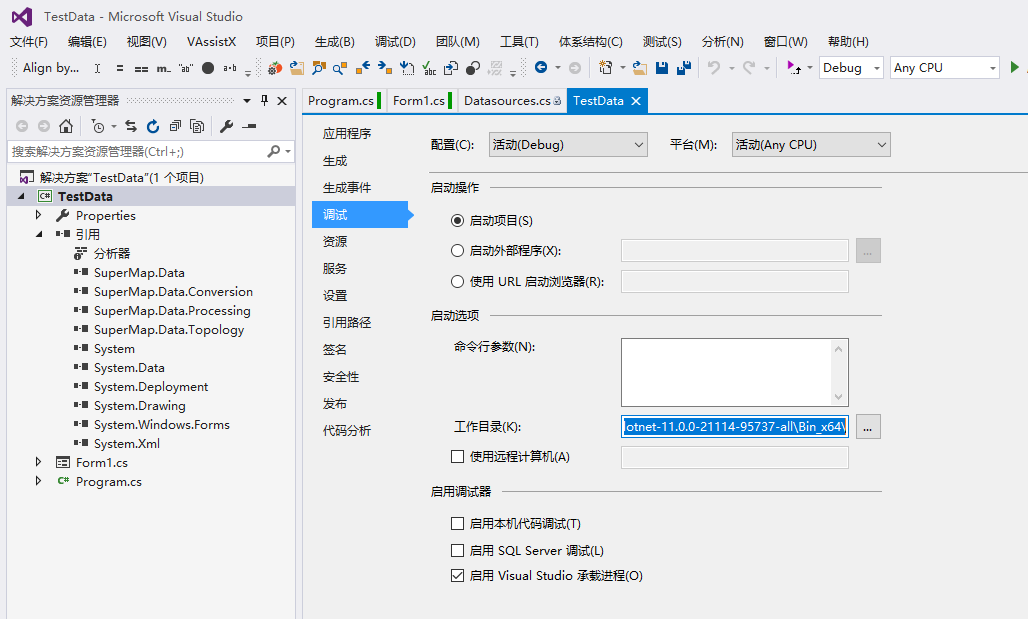Click the Home icon in Solution Explorer
The width and height of the screenshot is (1028, 619).
click(x=66, y=126)
